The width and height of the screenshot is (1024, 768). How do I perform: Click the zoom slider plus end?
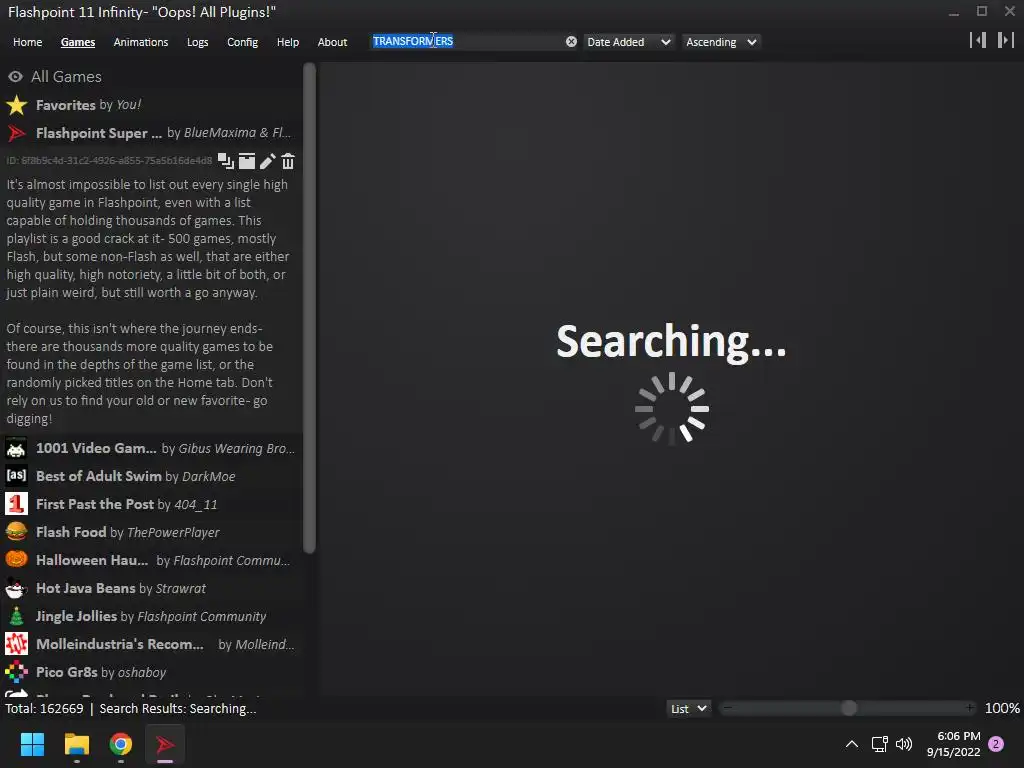[970, 708]
